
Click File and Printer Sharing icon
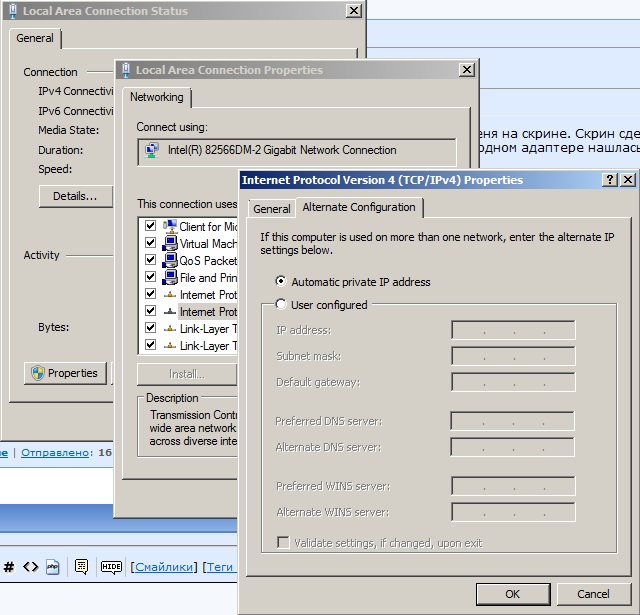click(x=170, y=277)
